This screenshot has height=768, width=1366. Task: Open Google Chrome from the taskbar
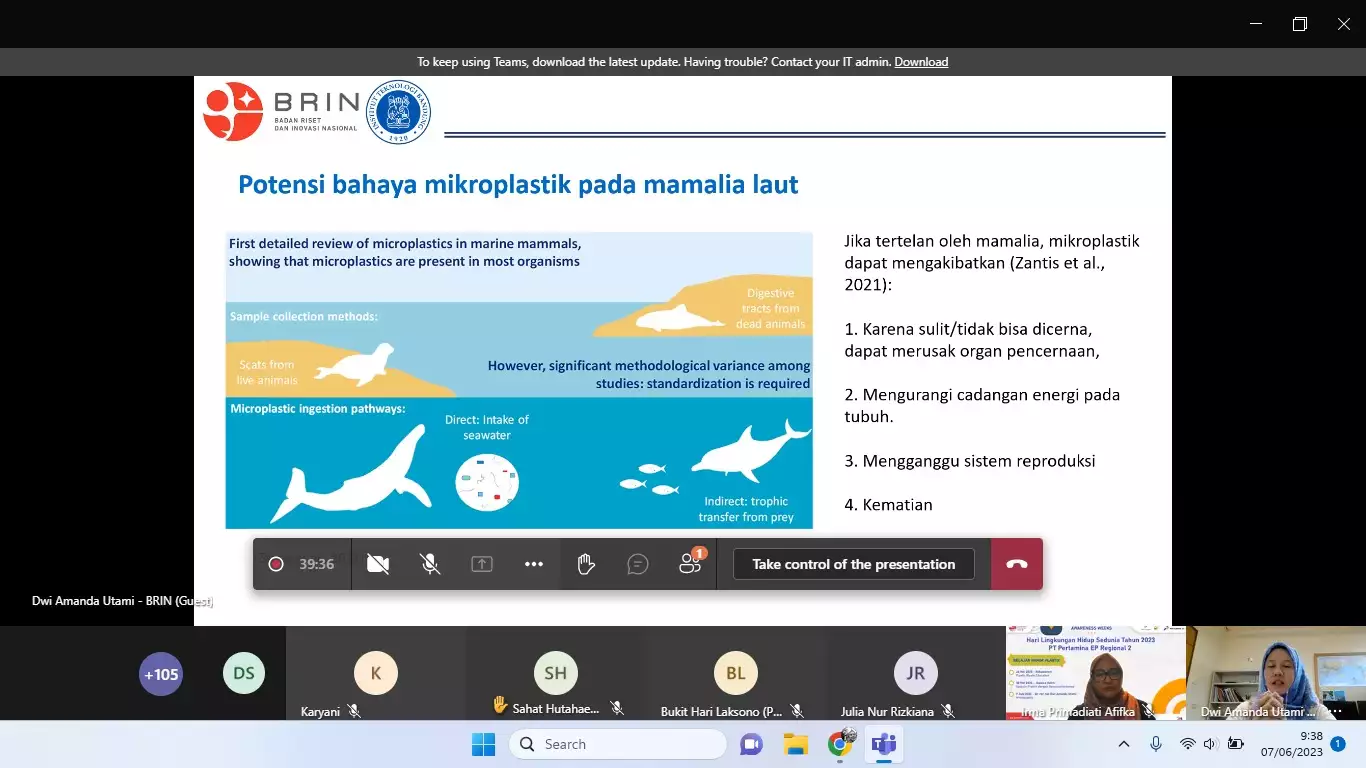840,744
